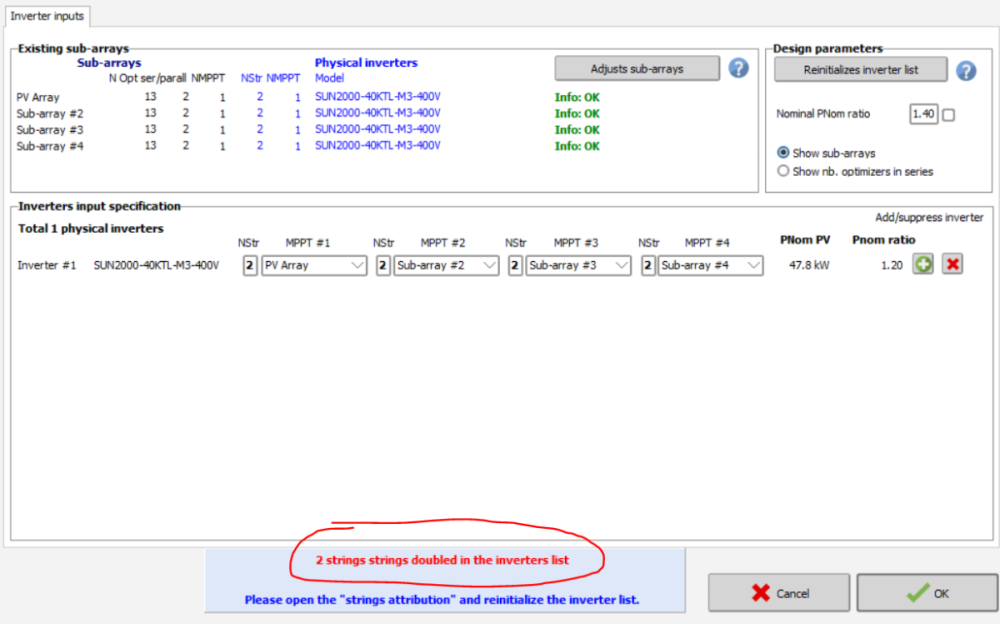This screenshot has height=624, width=1000.
Task: Open help icon beside Reinitializes inverter list
Action: (x=966, y=70)
